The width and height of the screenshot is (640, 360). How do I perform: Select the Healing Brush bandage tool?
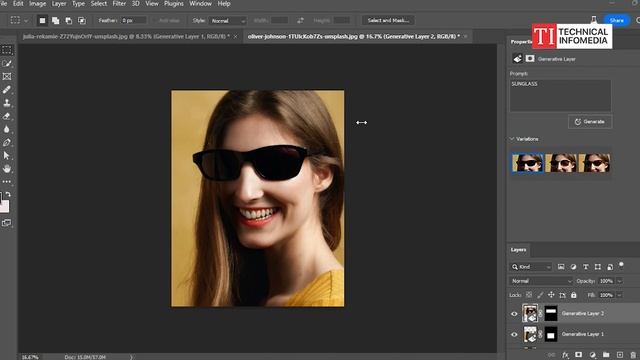coord(7,89)
